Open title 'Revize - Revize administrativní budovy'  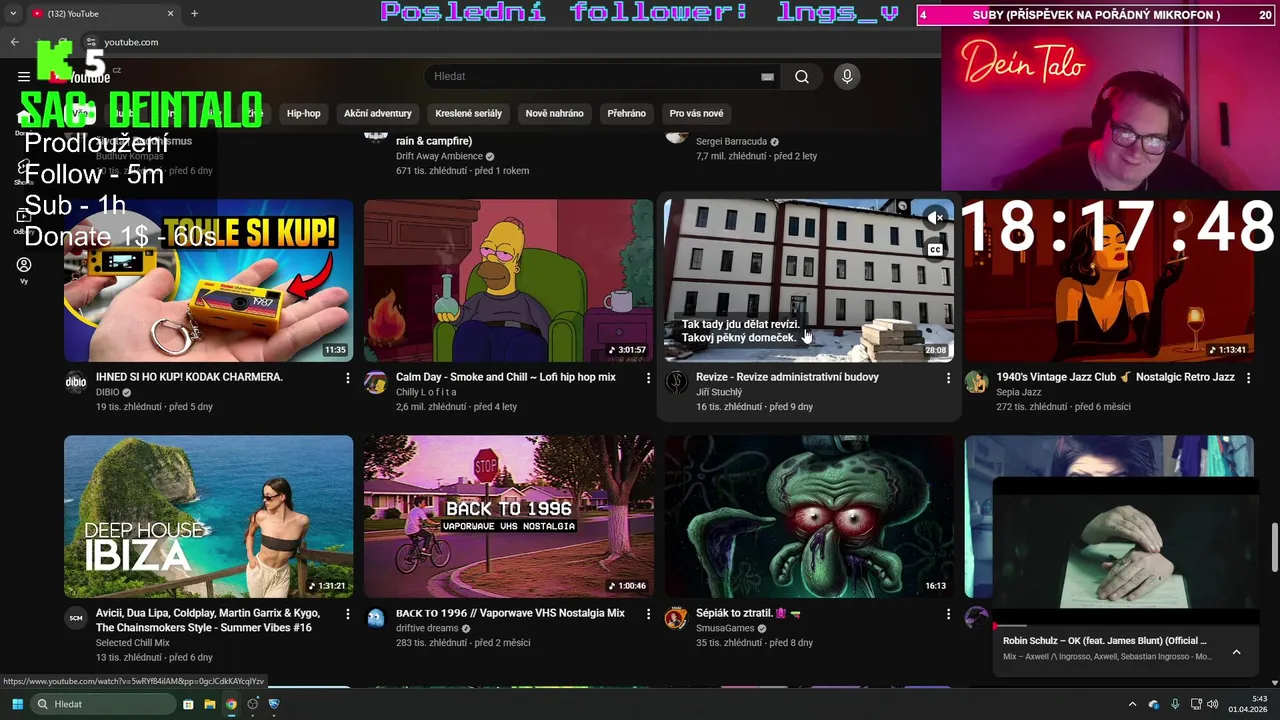(787, 377)
